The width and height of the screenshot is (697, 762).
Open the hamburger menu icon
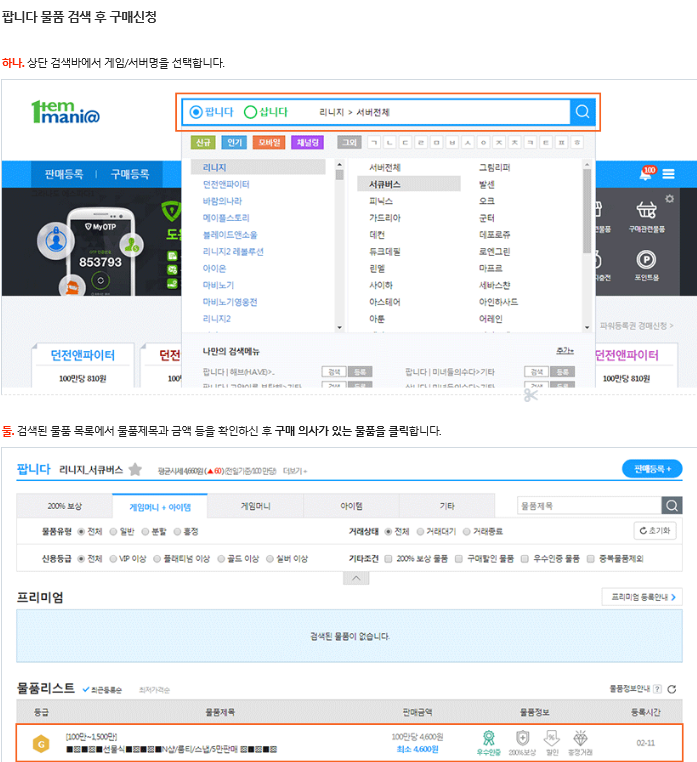[x=668, y=174]
